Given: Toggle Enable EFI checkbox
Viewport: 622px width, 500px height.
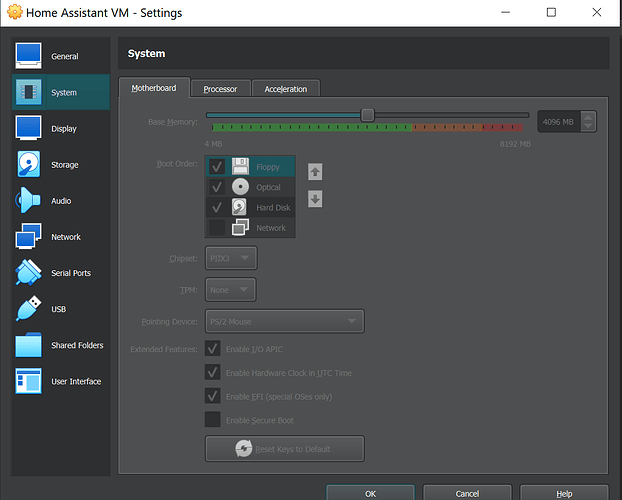Looking at the screenshot, I should [x=213, y=396].
